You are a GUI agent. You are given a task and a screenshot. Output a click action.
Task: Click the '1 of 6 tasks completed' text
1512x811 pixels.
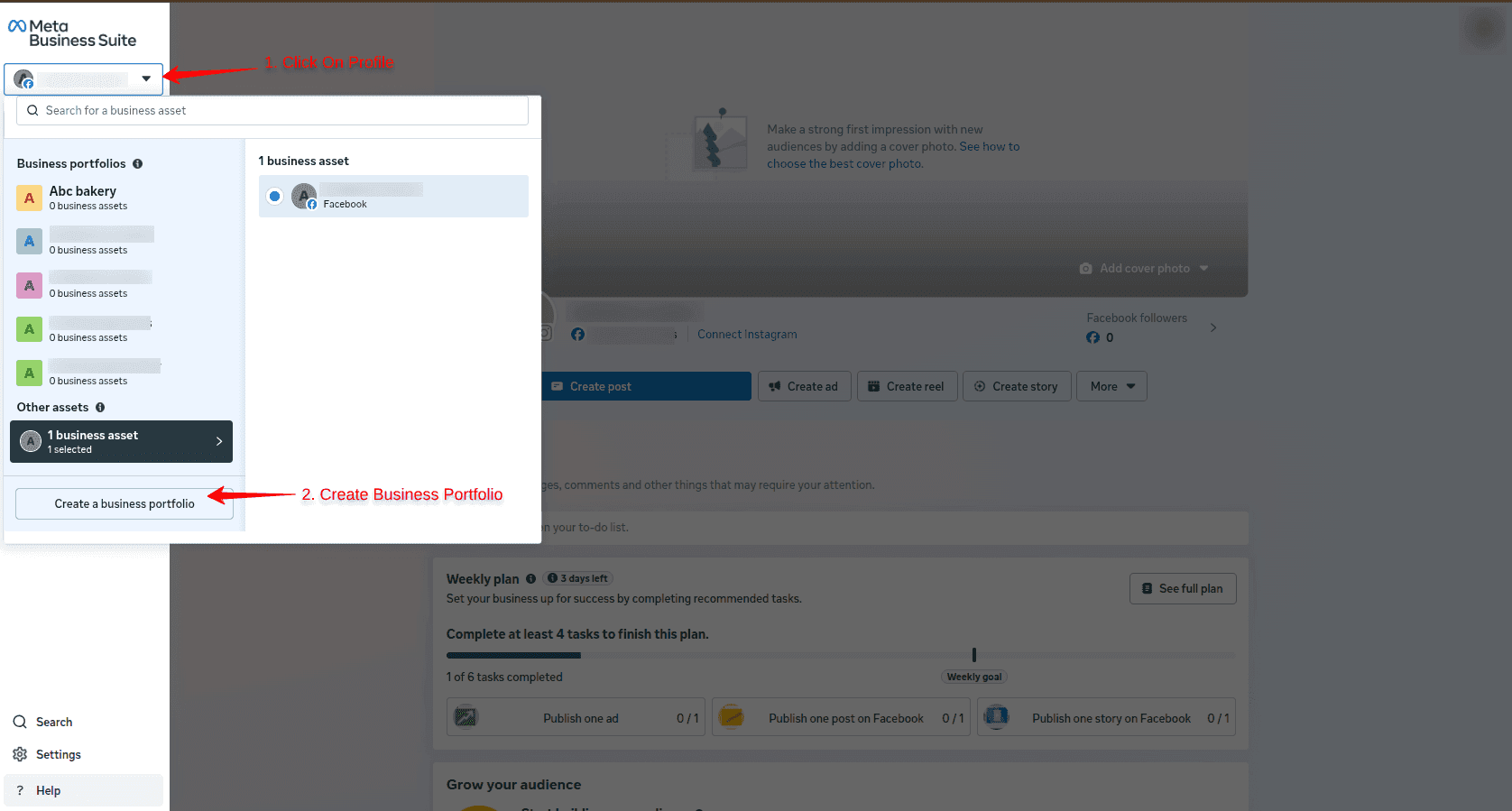504,677
